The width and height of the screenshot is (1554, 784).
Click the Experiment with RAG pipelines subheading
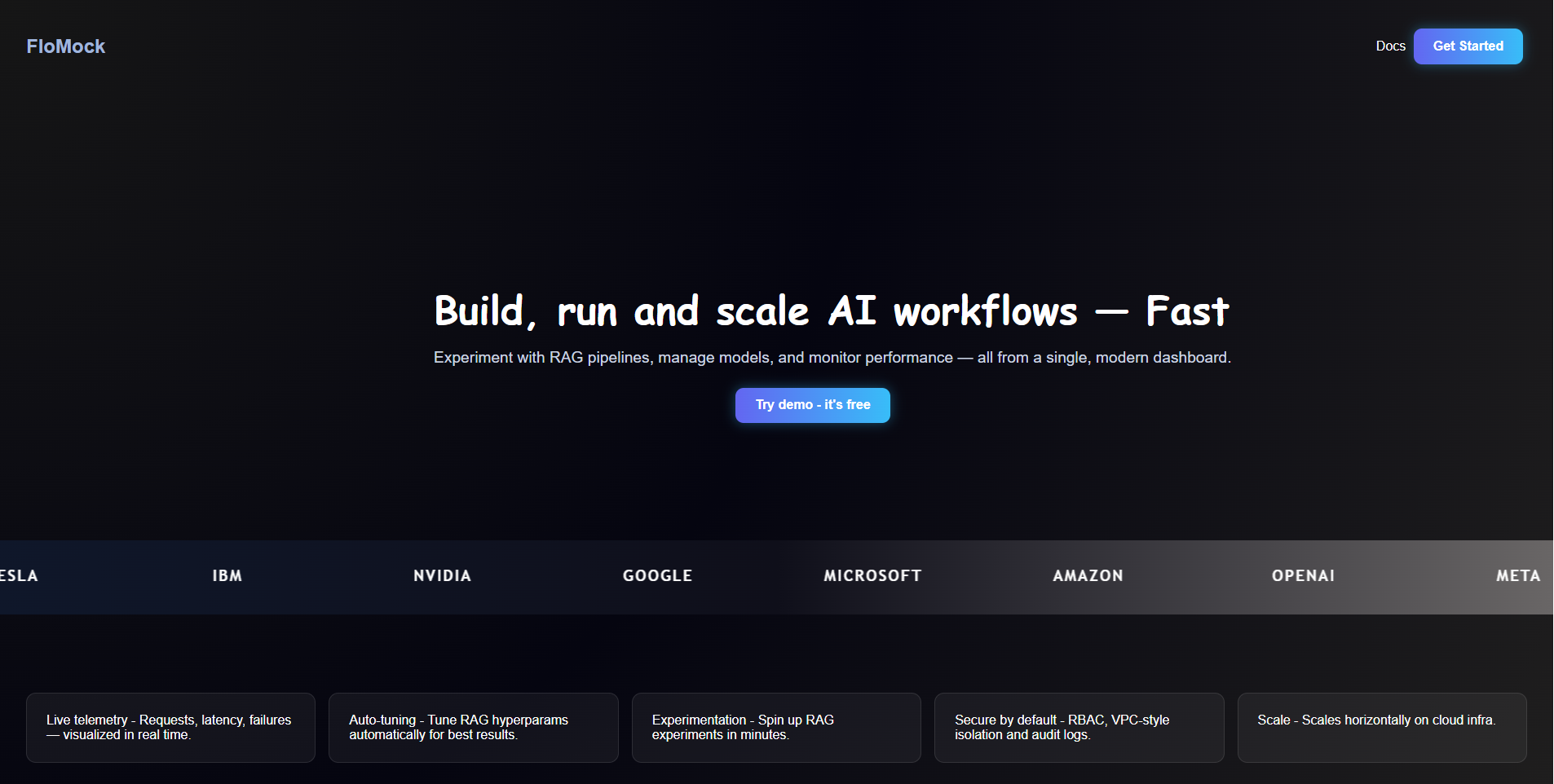[x=832, y=358]
